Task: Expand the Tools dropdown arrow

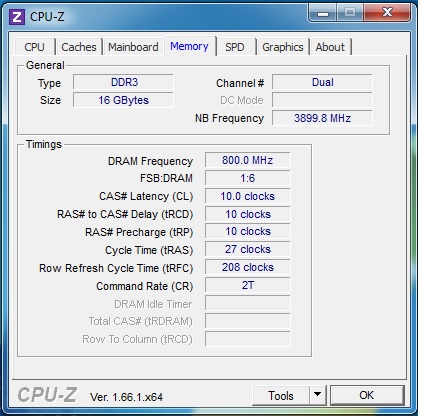Action: tap(318, 396)
